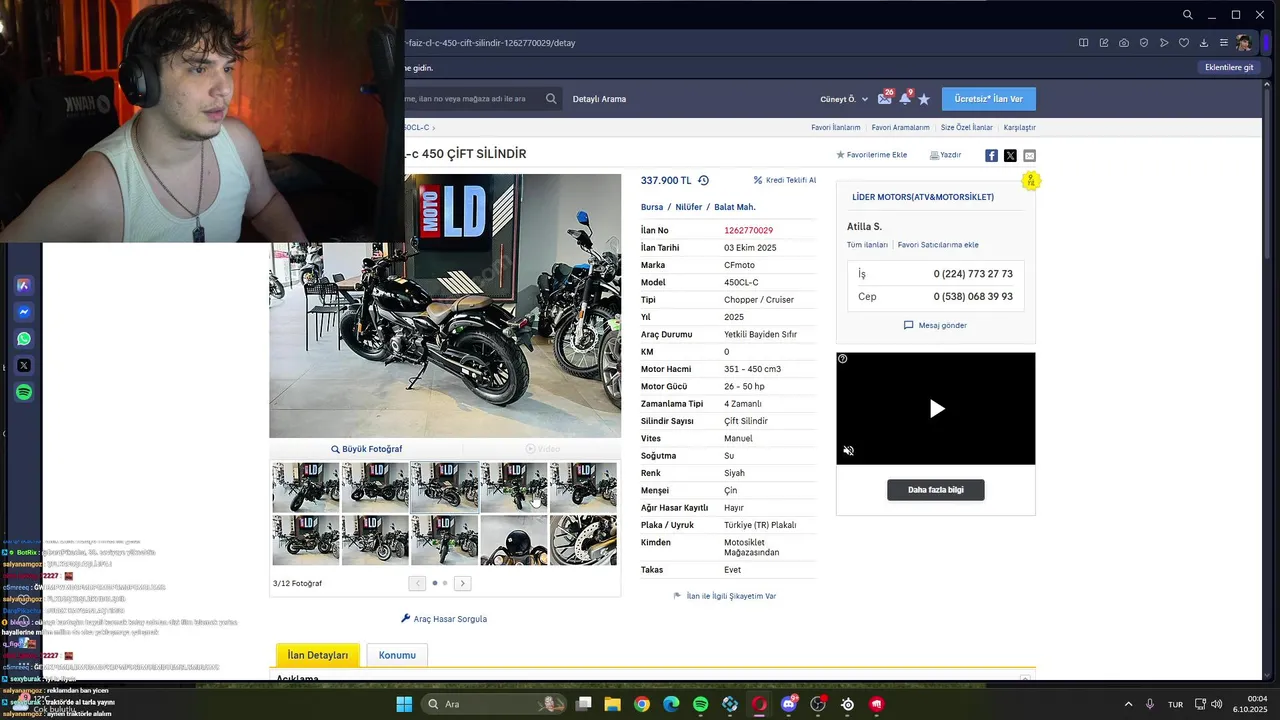Click Favorilerime Ekle link
Screen dimensions: 1280x720
tap(871, 155)
